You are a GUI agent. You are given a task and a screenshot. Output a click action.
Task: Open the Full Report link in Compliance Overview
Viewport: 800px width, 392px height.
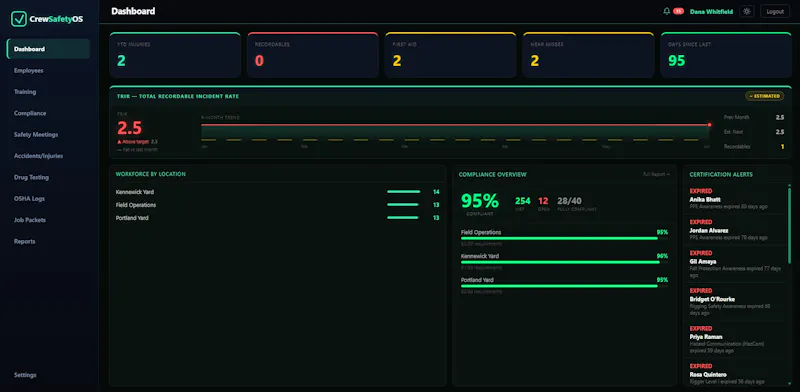coord(657,175)
